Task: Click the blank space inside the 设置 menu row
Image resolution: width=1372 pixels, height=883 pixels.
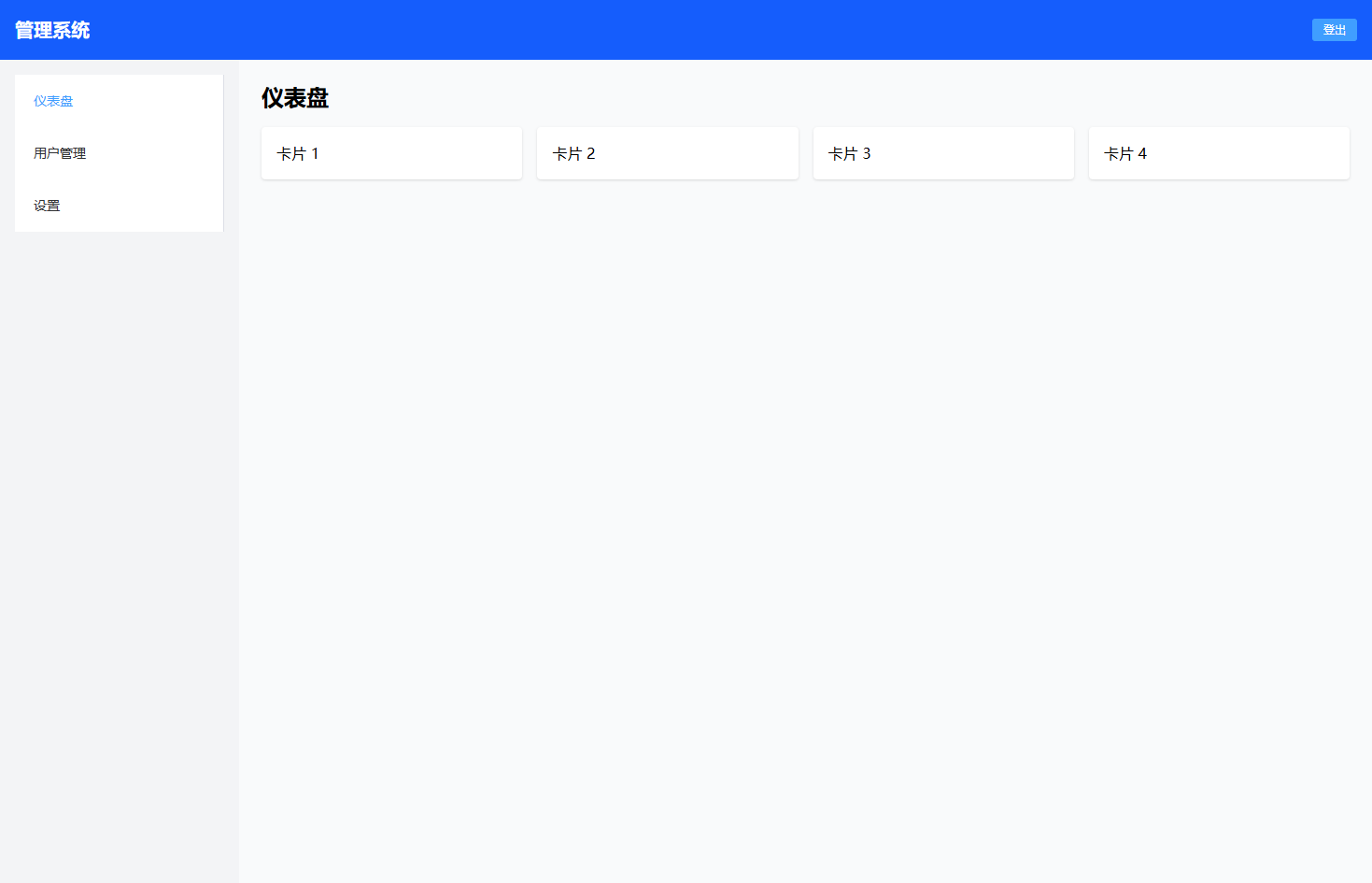Action: [x=149, y=206]
